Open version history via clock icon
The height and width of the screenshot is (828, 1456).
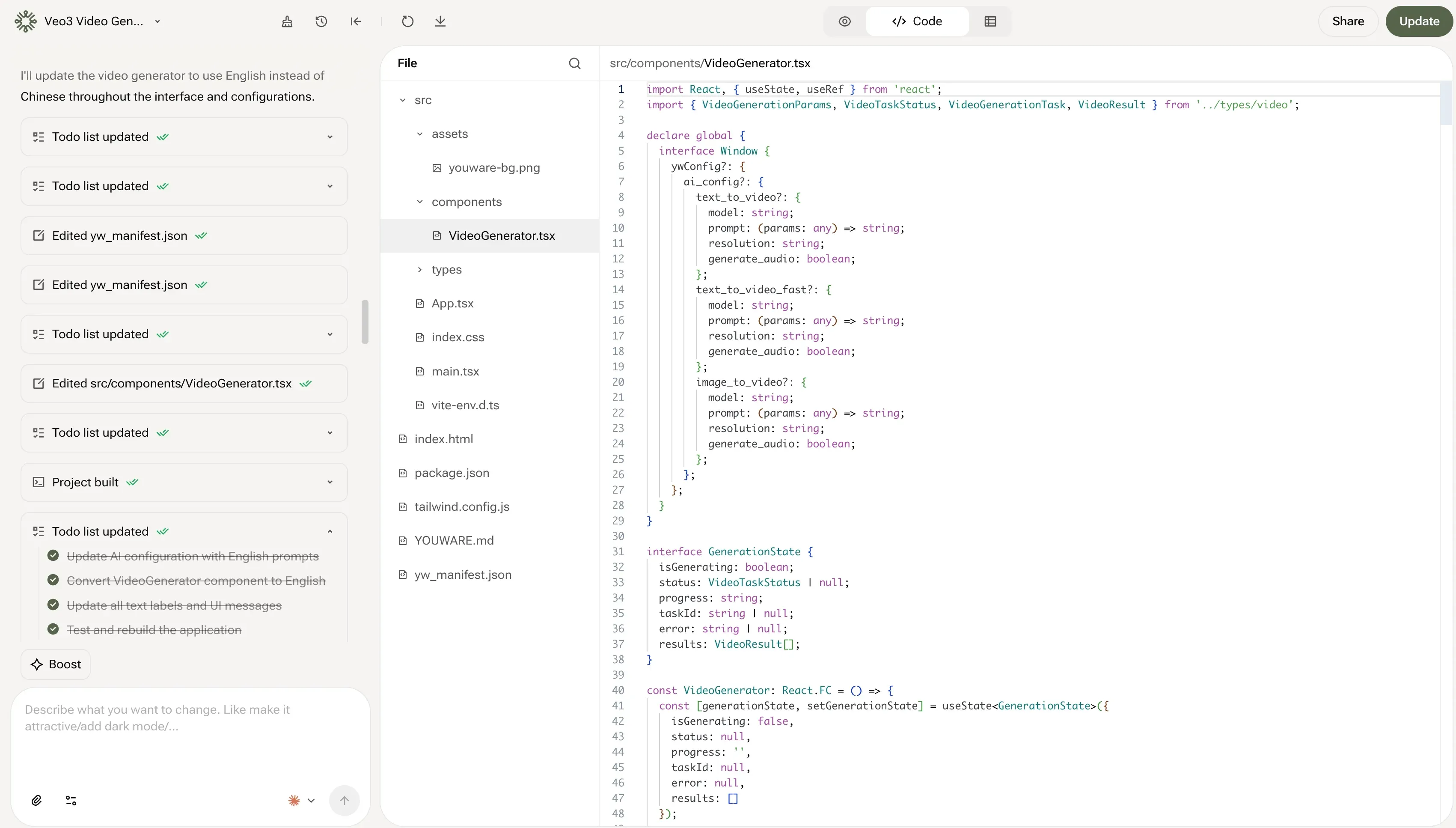point(321,21)
